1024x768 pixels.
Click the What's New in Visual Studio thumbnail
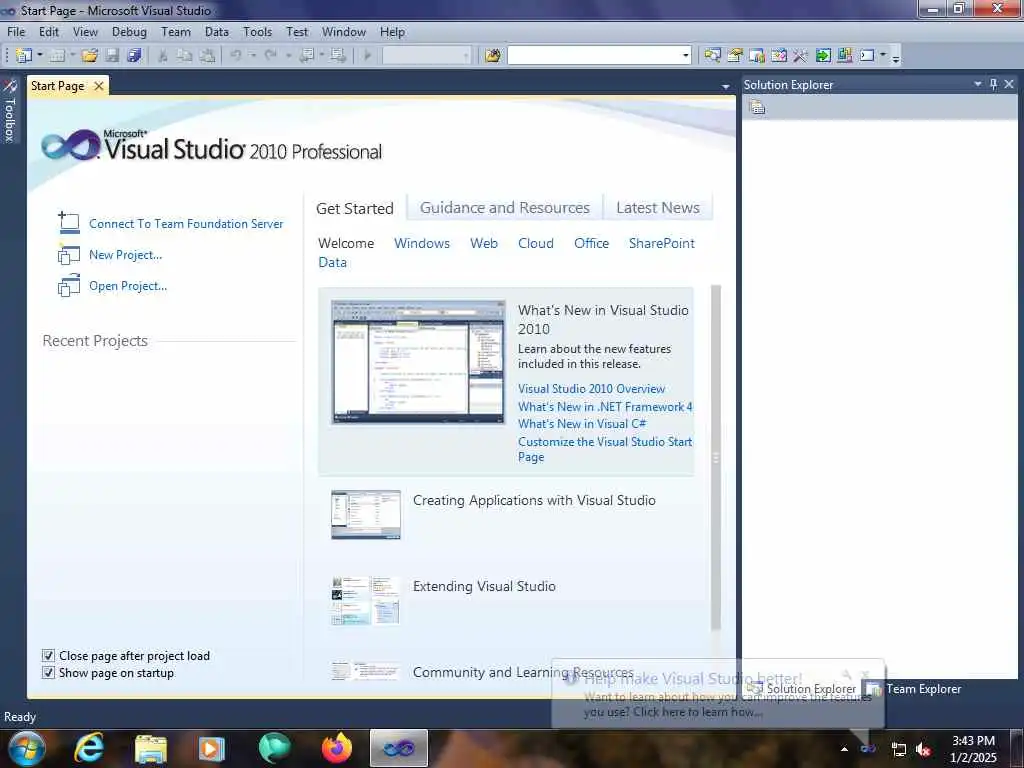click(x=418, y=362)
